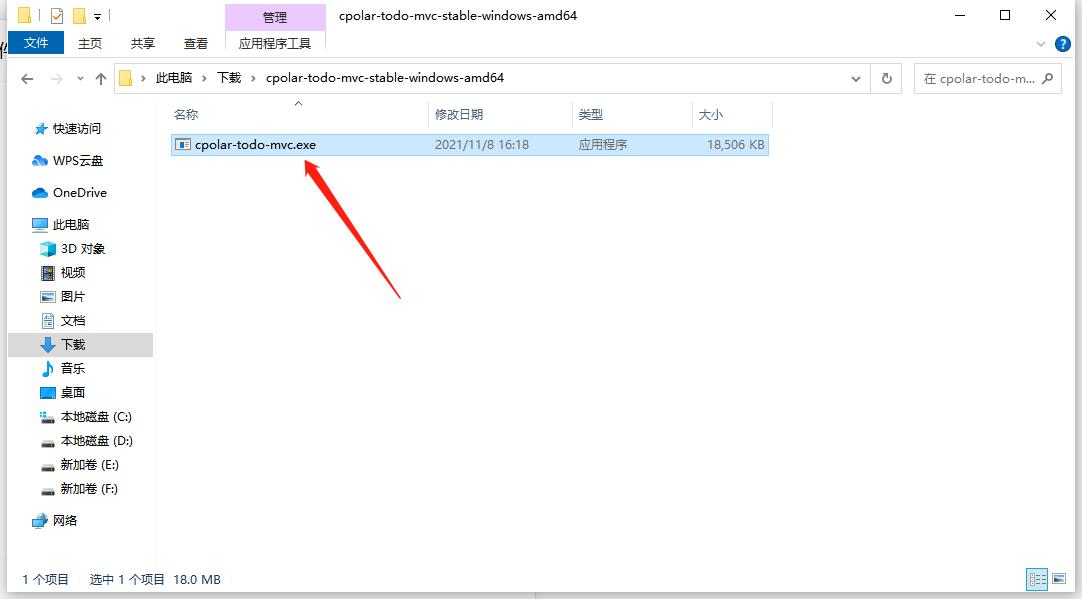The height and width of the screenshot is (599, 1082).
Task: Click the 音乐 note icon
Action: click(48, 369)
